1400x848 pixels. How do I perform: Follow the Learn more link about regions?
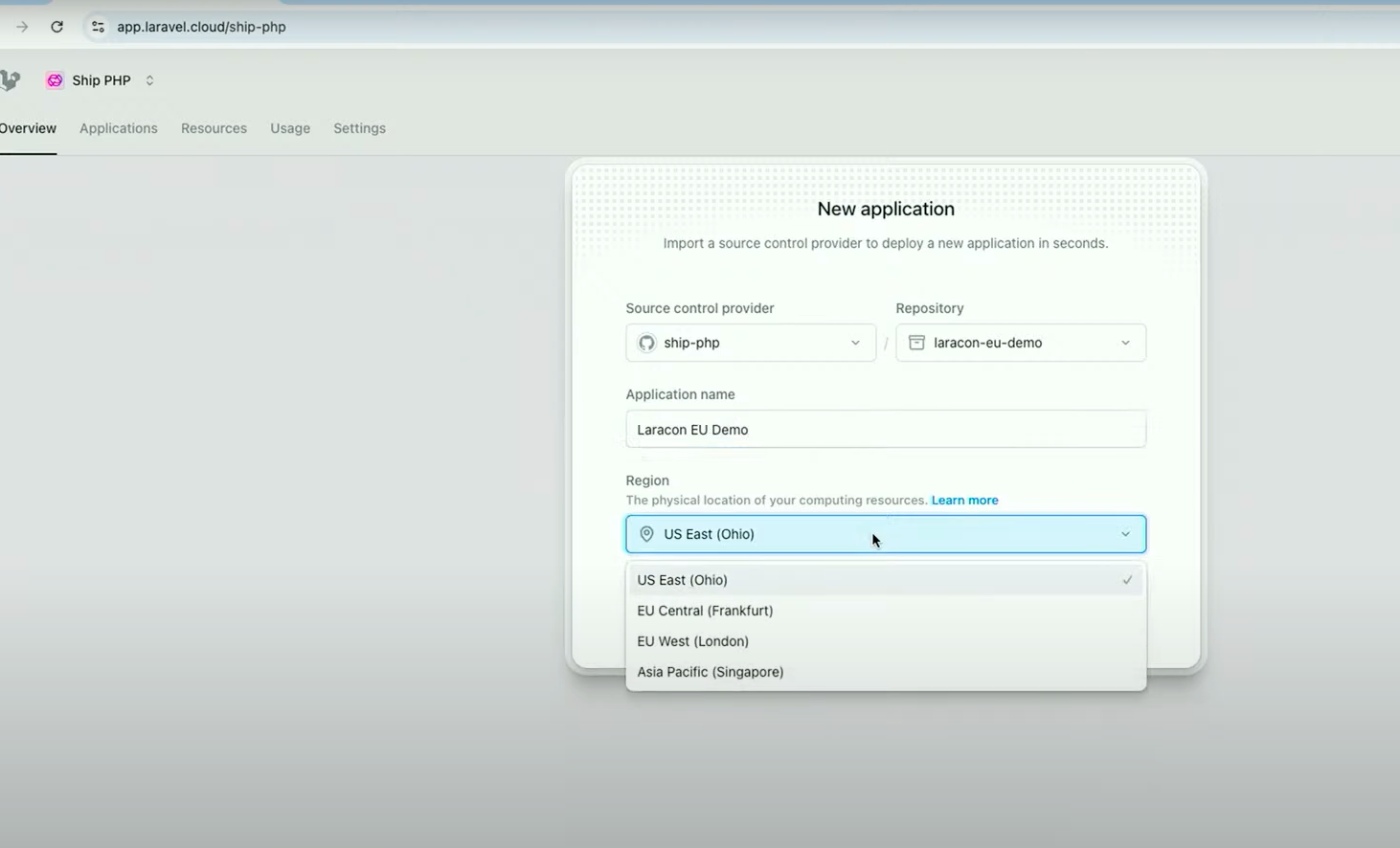tap(965, 500)
